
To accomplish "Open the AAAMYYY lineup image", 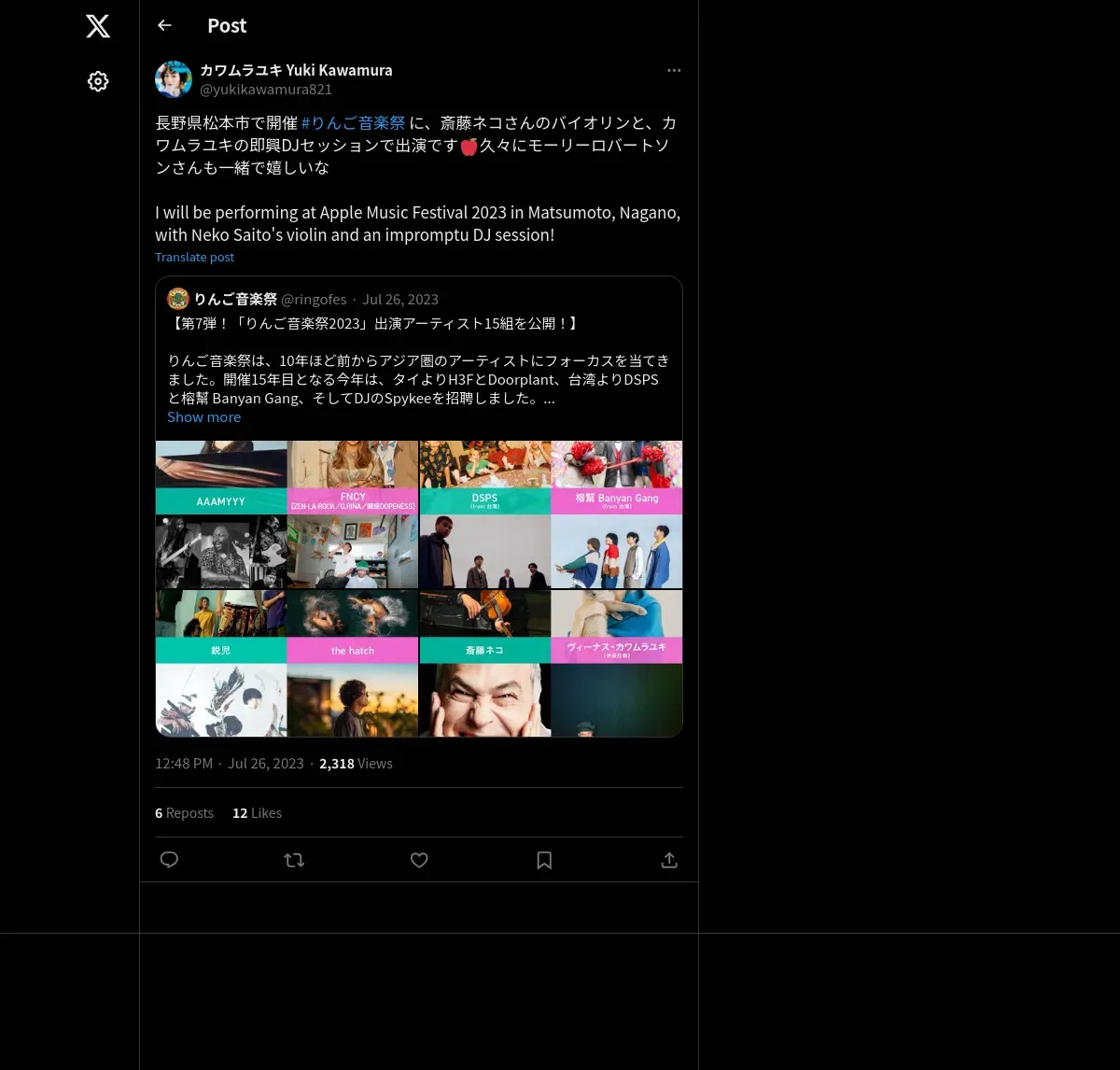I will (287, 514).
